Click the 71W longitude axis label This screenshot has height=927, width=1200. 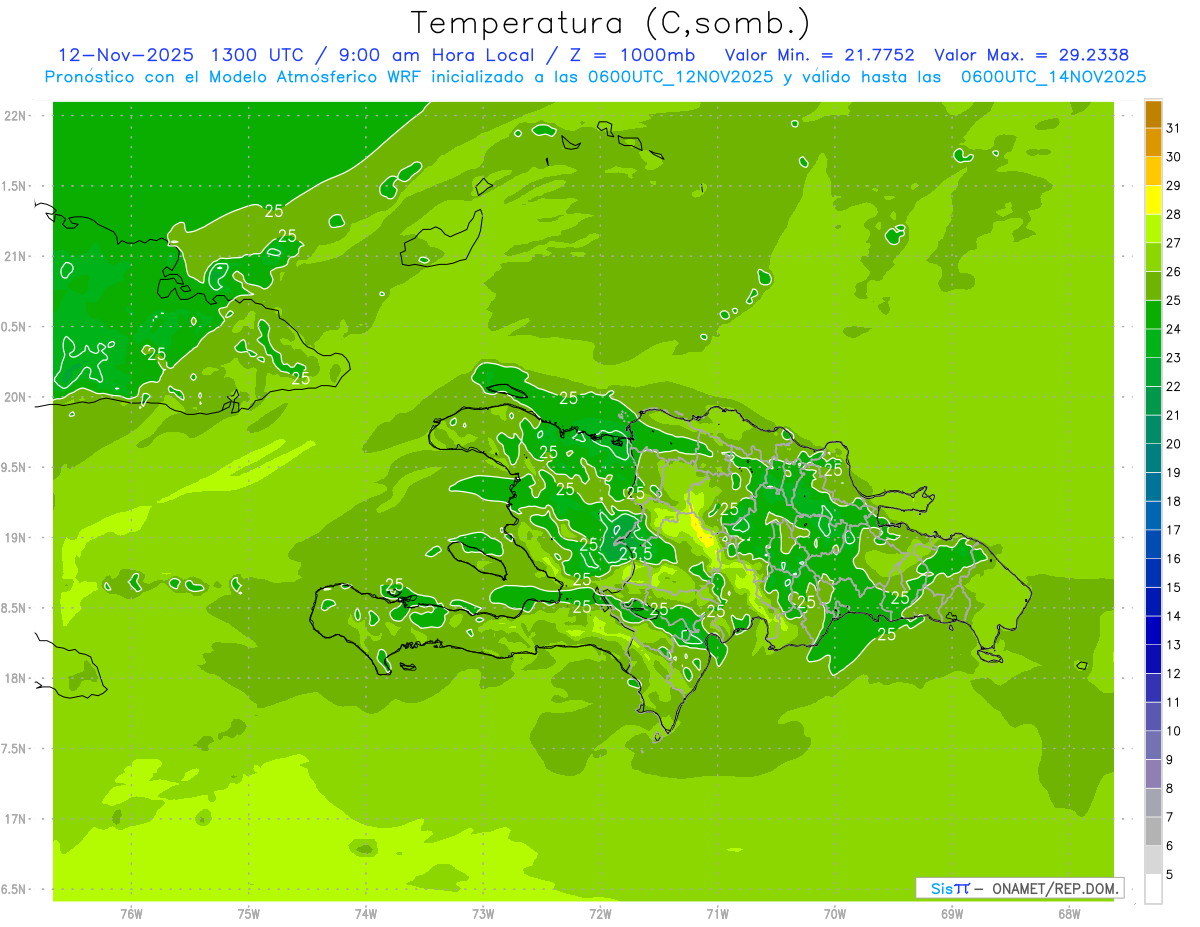pos(717,913)
